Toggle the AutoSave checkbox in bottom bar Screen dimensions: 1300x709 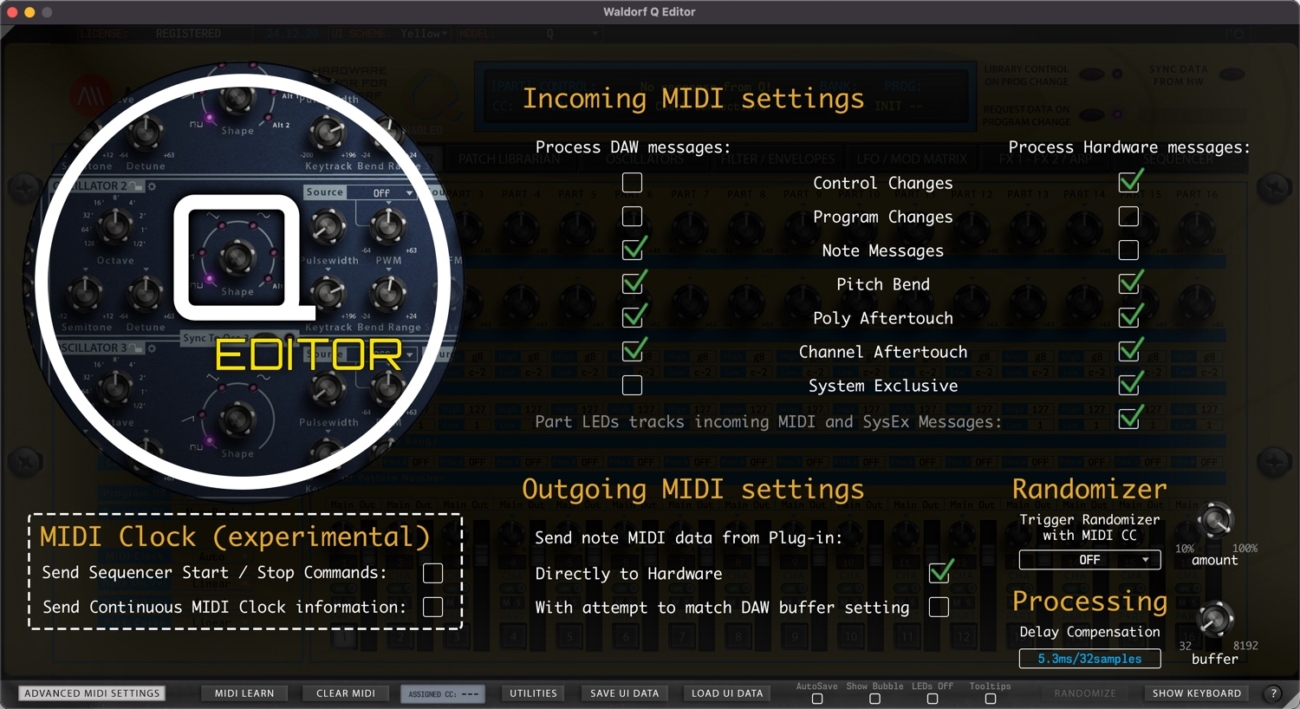(x=817, y=699)
